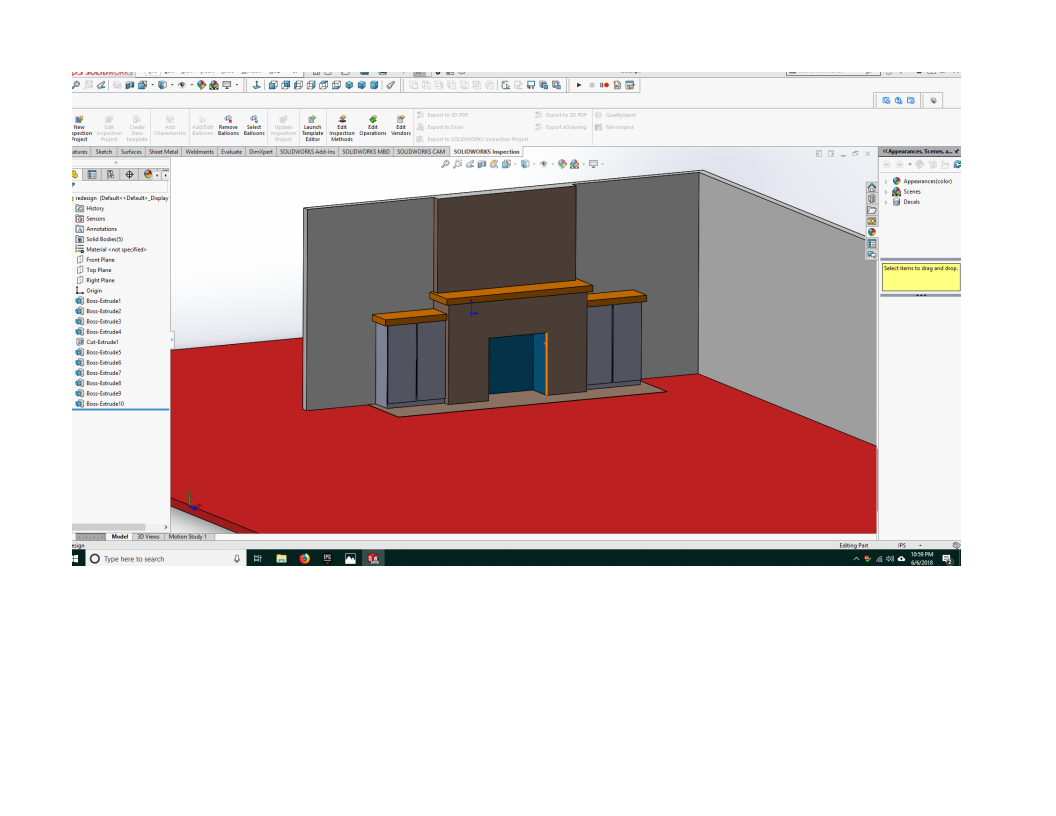Expand the Decals folder

pyautogui.click(x=886, y=202)
